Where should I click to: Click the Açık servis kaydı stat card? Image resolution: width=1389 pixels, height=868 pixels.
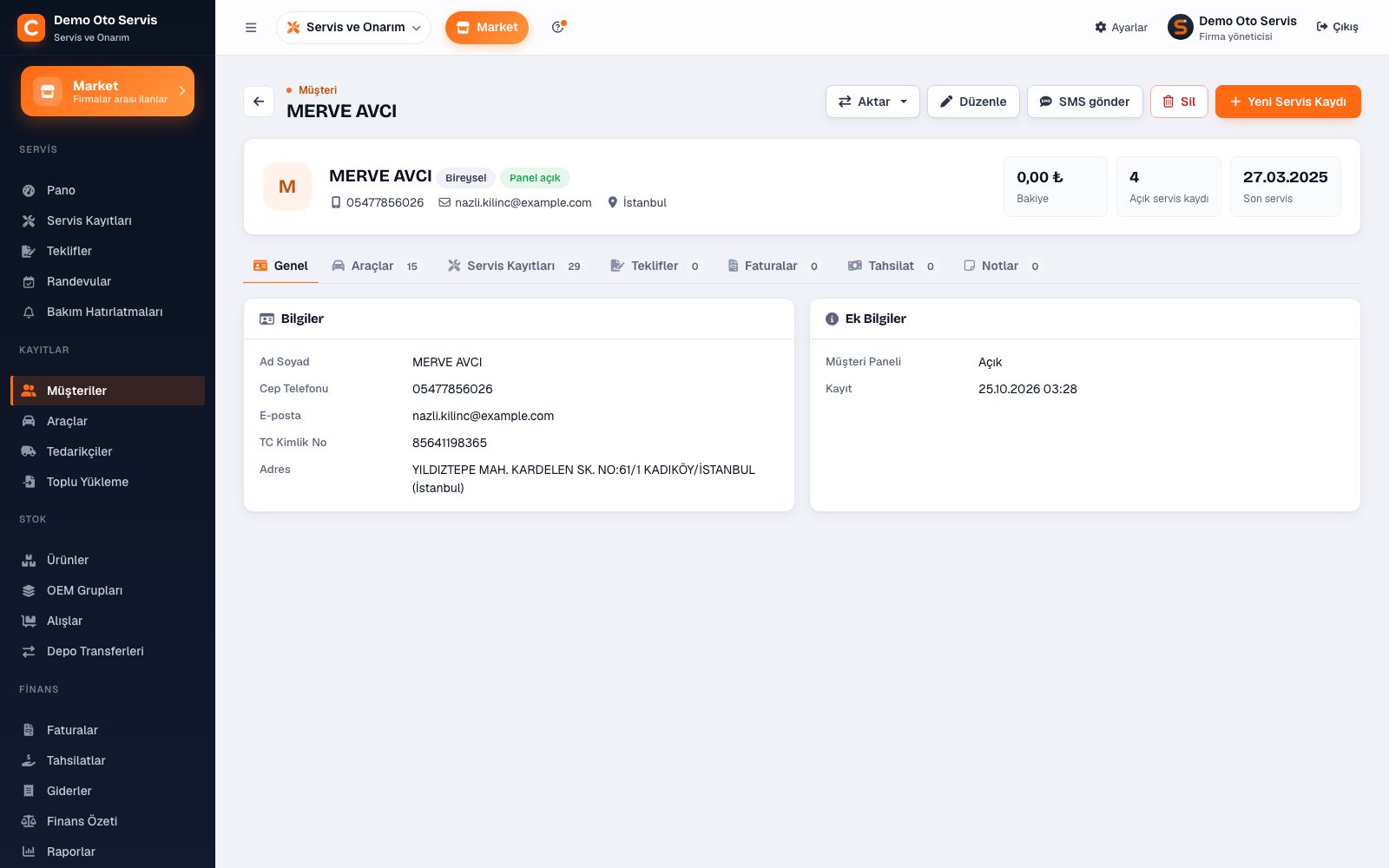(1168, 187)
